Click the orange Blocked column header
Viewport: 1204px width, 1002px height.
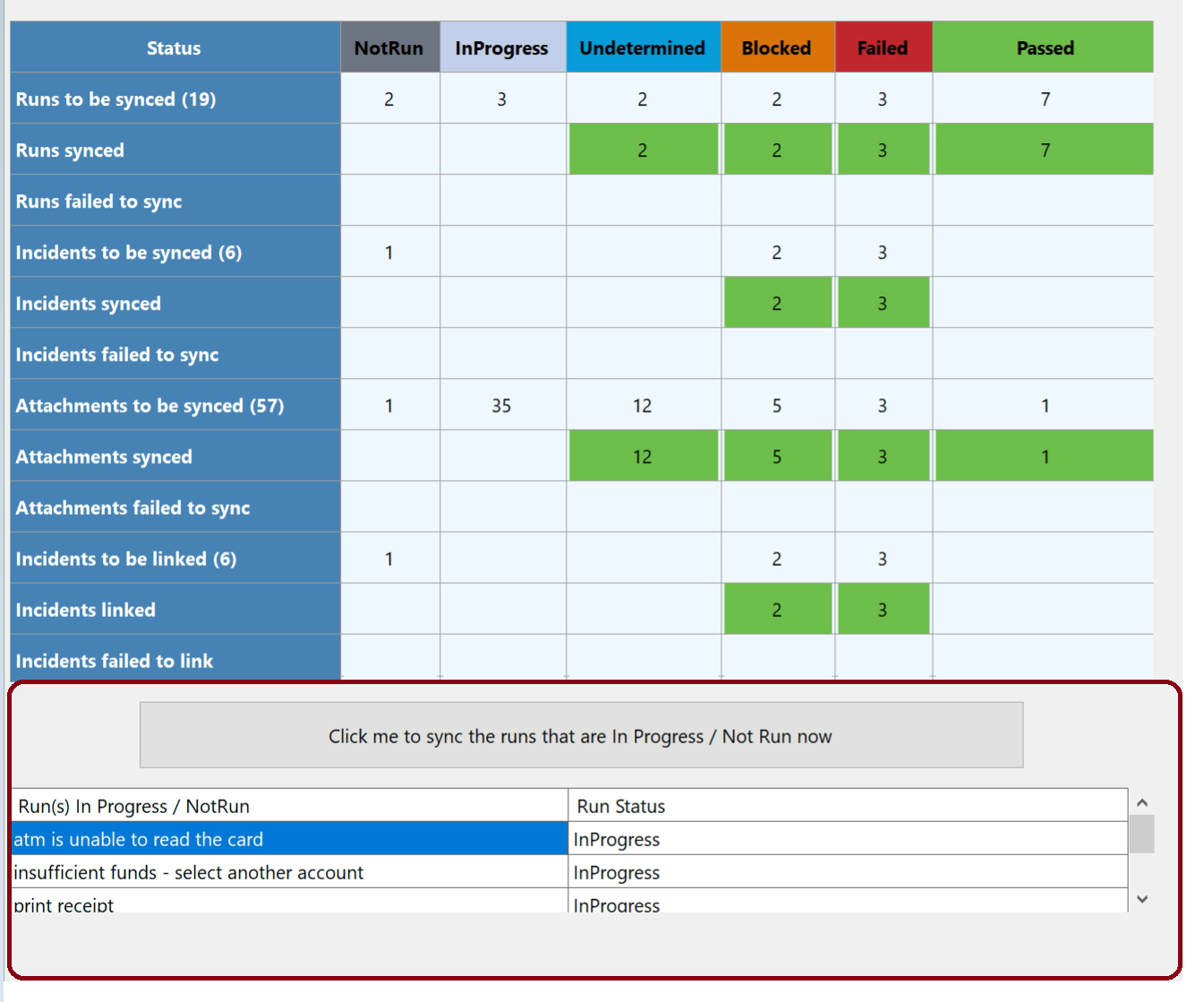click(x=776, y=48)
